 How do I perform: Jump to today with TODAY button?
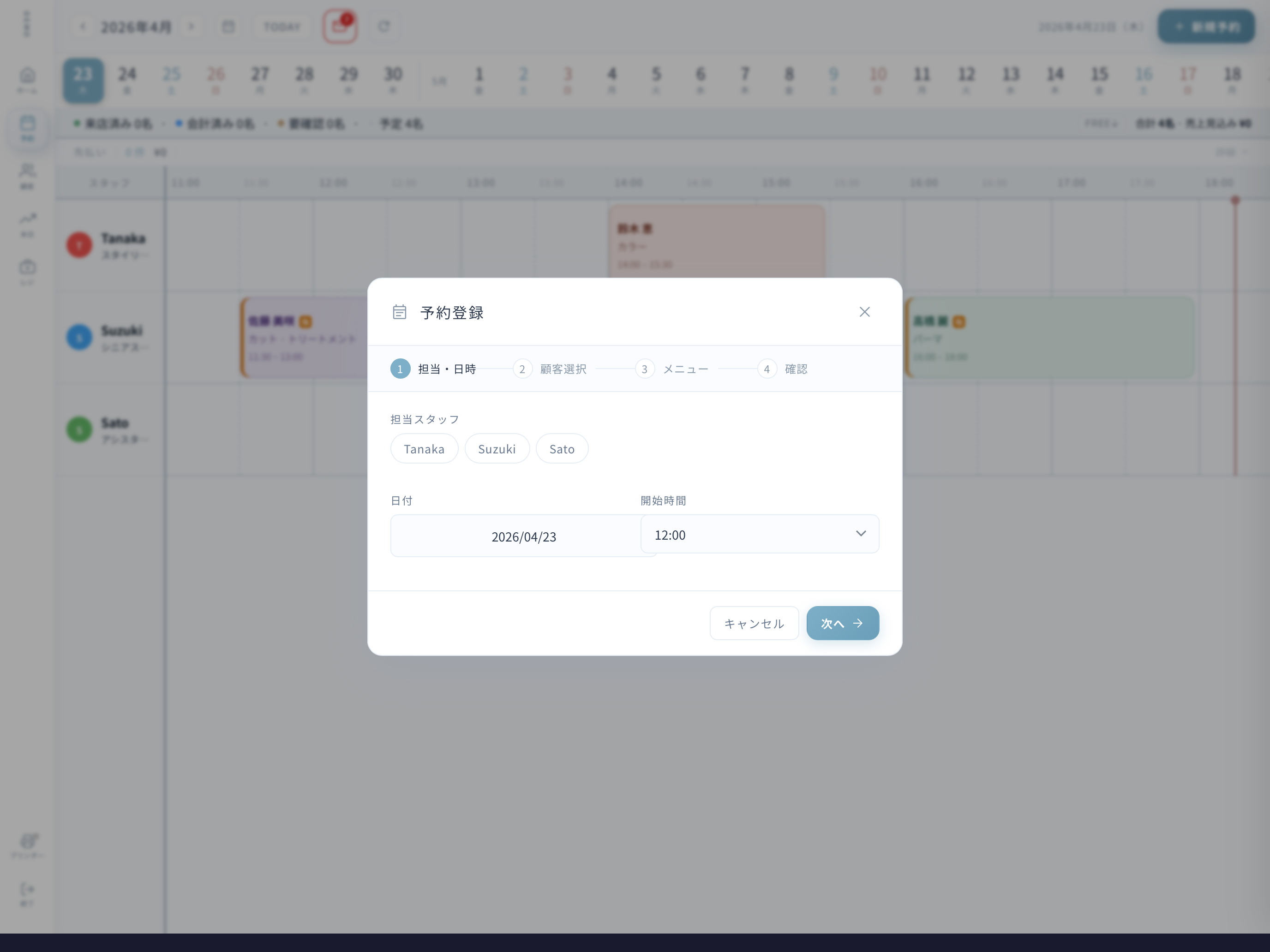(x=282, y=26)
